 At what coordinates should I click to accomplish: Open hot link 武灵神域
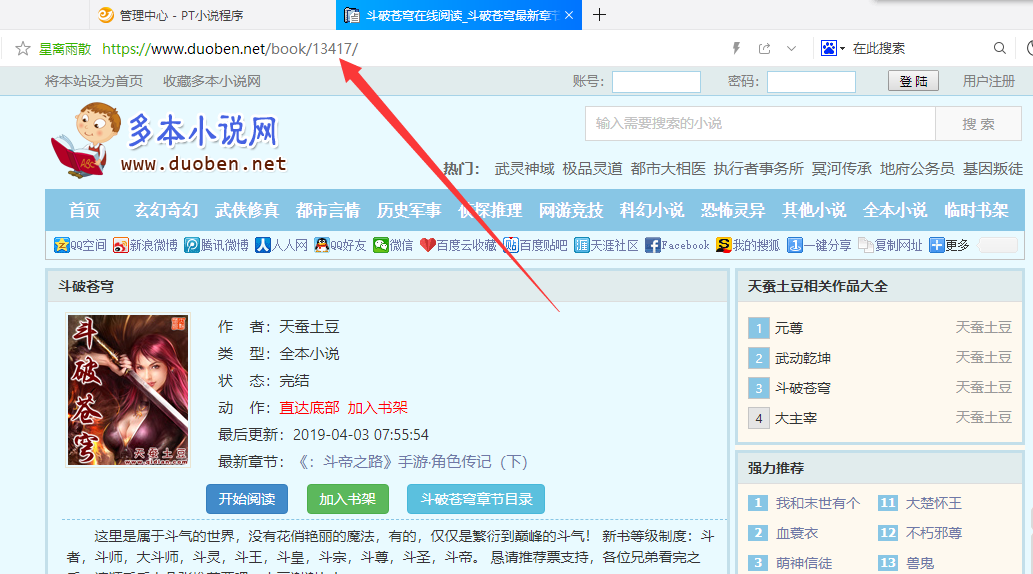[524, 169]
